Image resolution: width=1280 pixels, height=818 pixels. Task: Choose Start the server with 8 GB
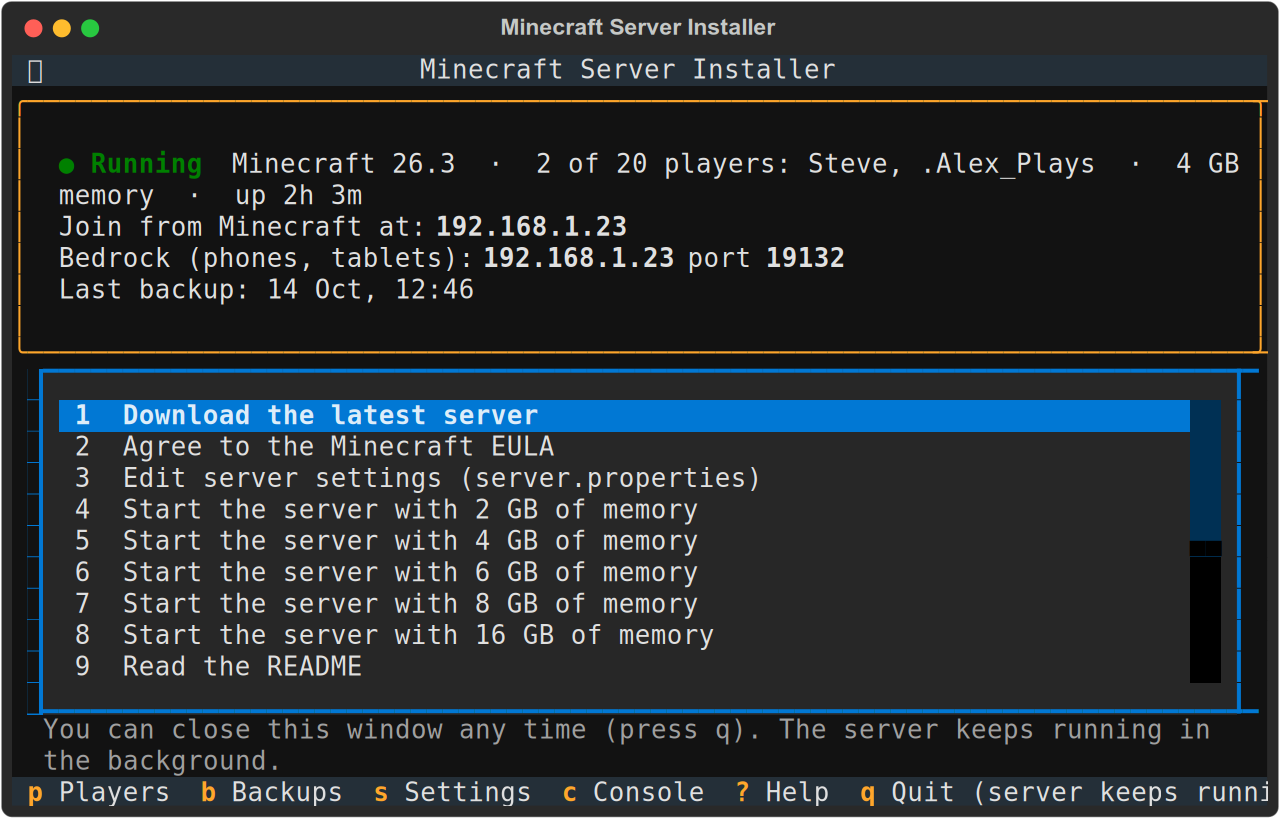click(624, 604)
